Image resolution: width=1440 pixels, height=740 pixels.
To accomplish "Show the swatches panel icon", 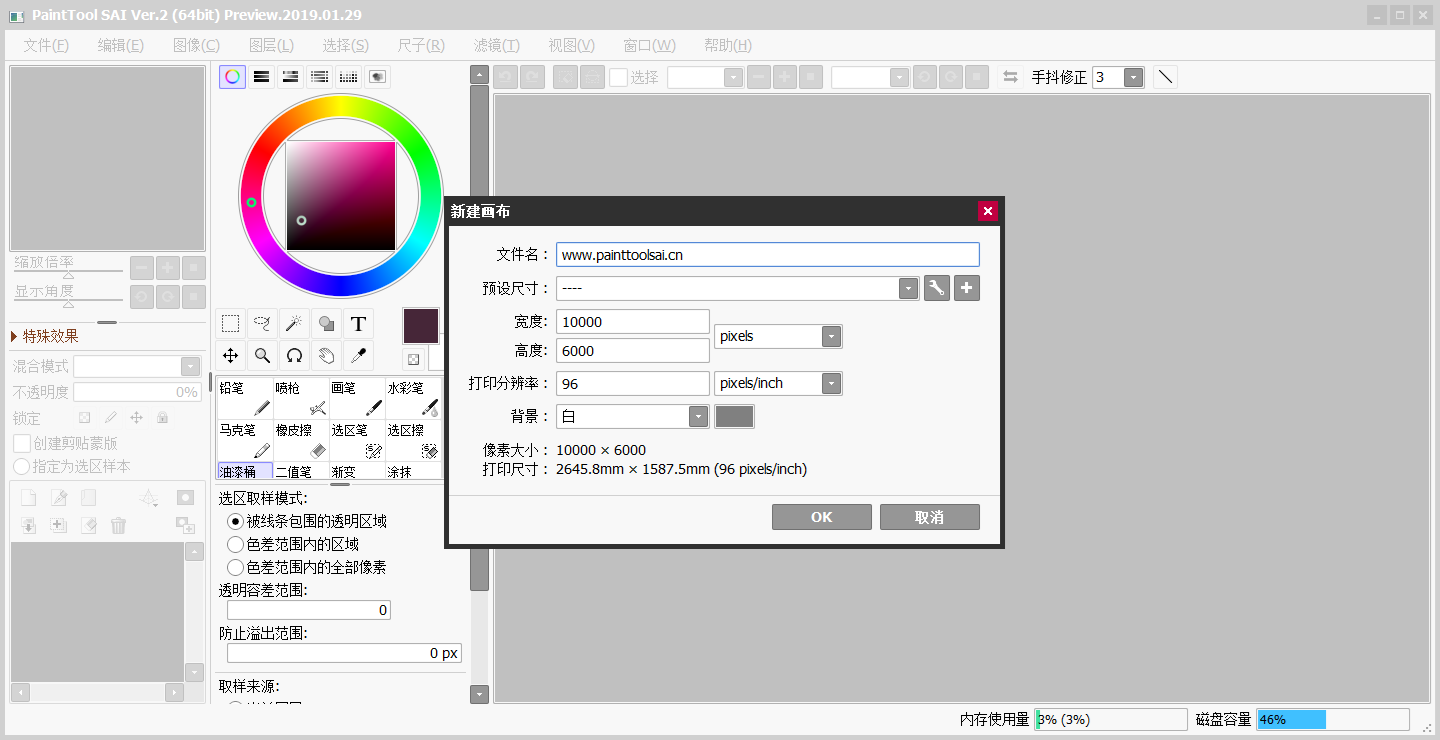I will pos(348,77).
